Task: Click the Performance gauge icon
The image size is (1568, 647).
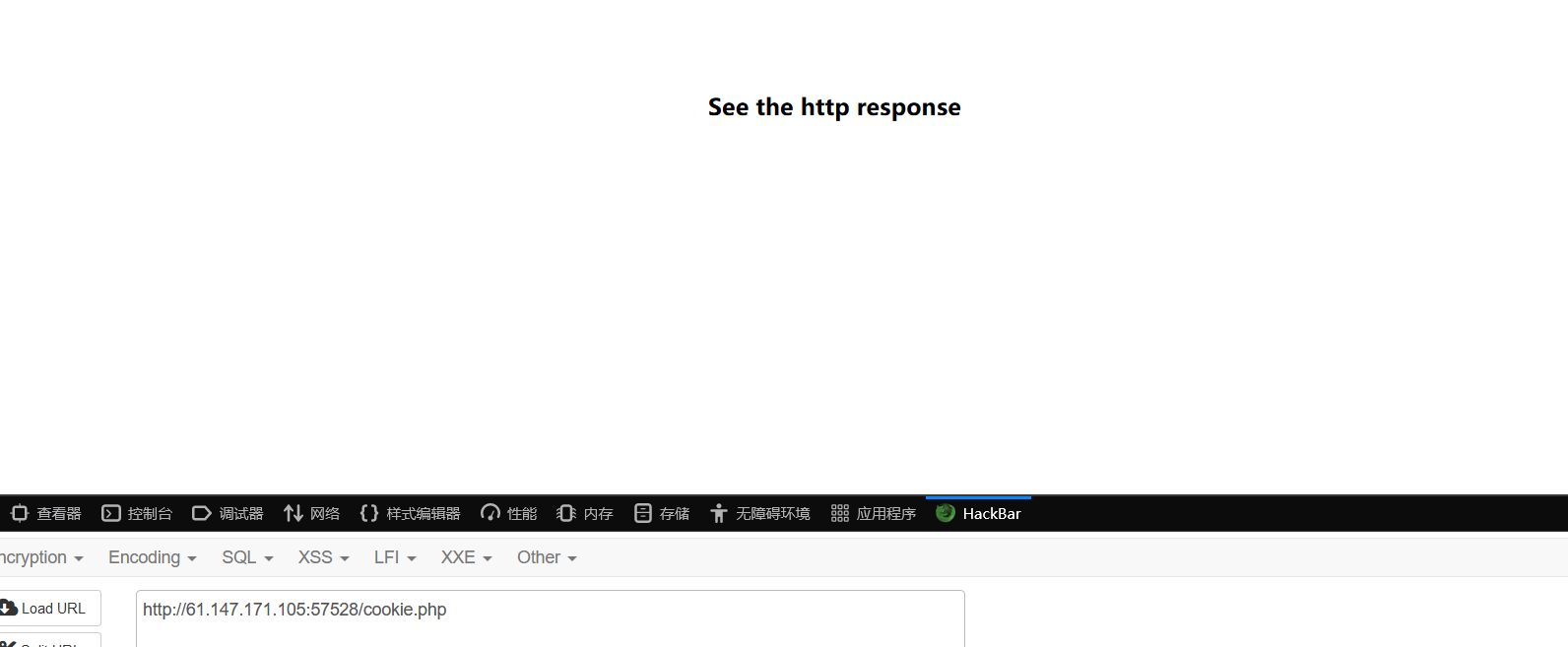Action: click(x=490, y=513)
